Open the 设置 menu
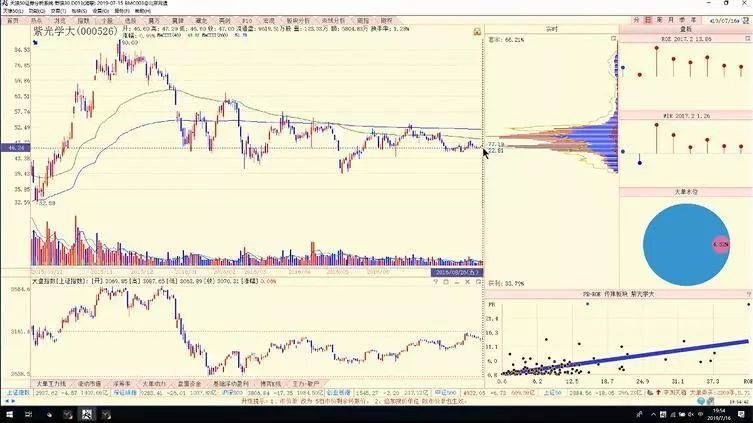Screen dimensions: 753x423 tap(100, 11)
